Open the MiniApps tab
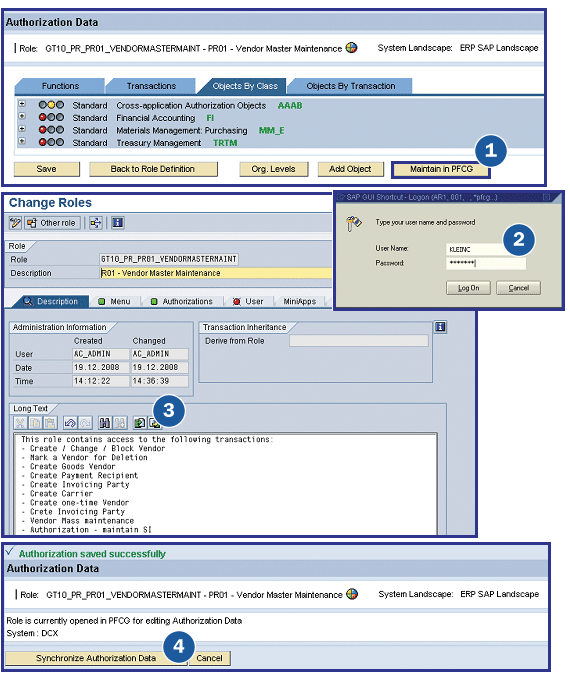Viewport: 570px width, 678px height. coord(300,301)
